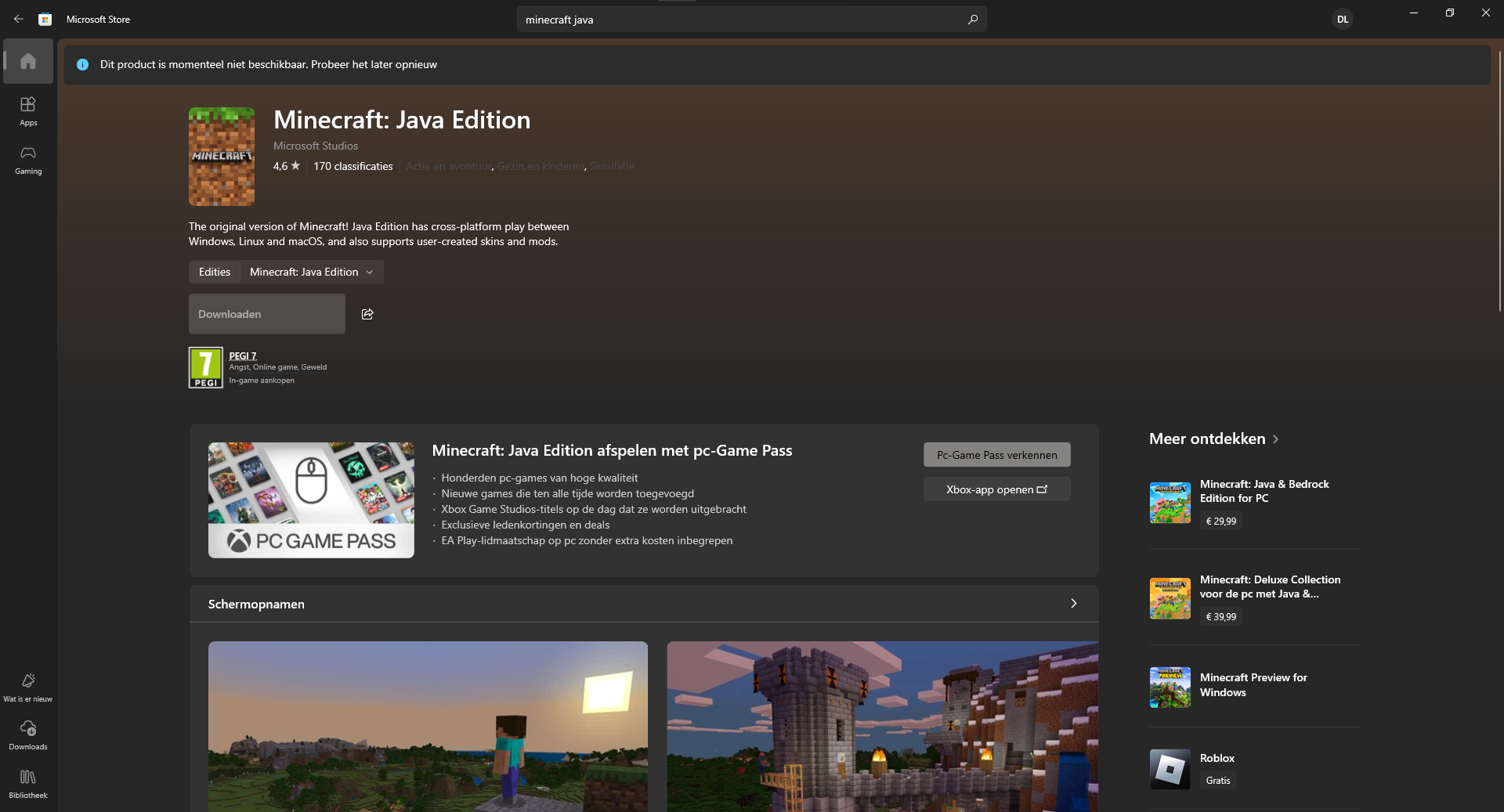This screenshot has width=1504, height=812.
Task: Open the PEGI 7 link
Action: pos(243,355)
